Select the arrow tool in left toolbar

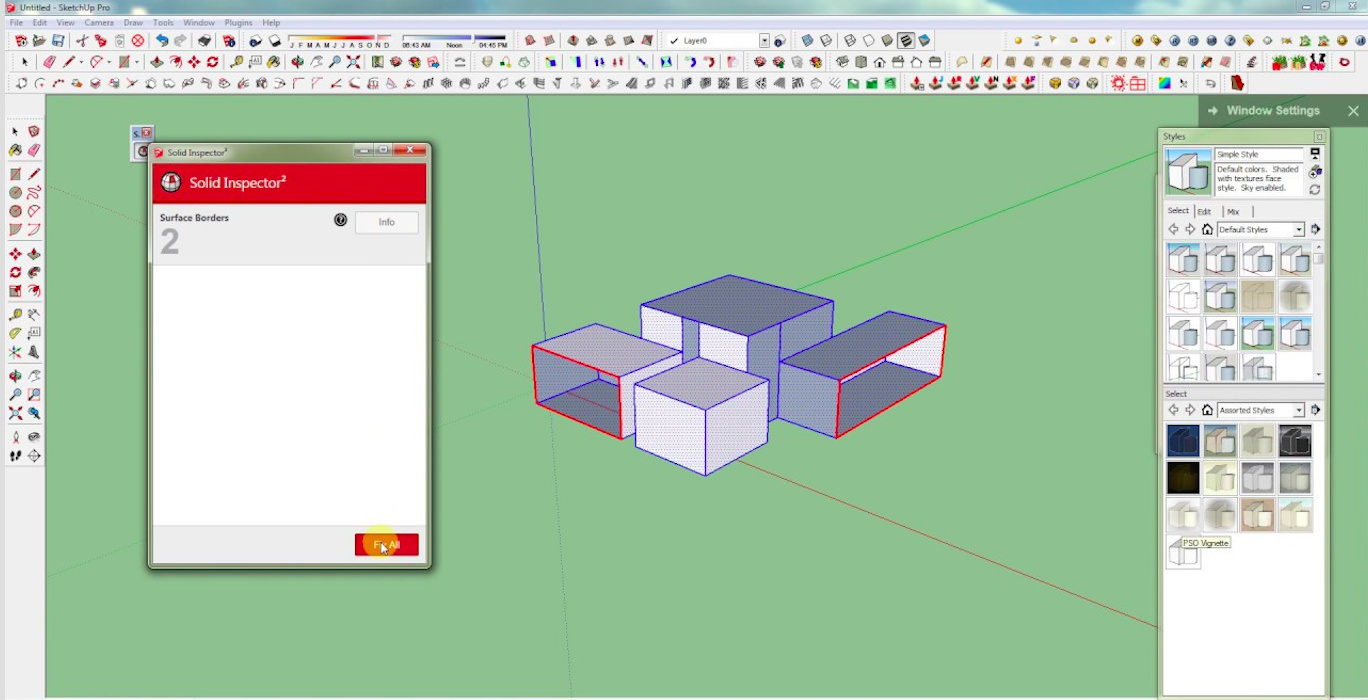pos(15,131)
